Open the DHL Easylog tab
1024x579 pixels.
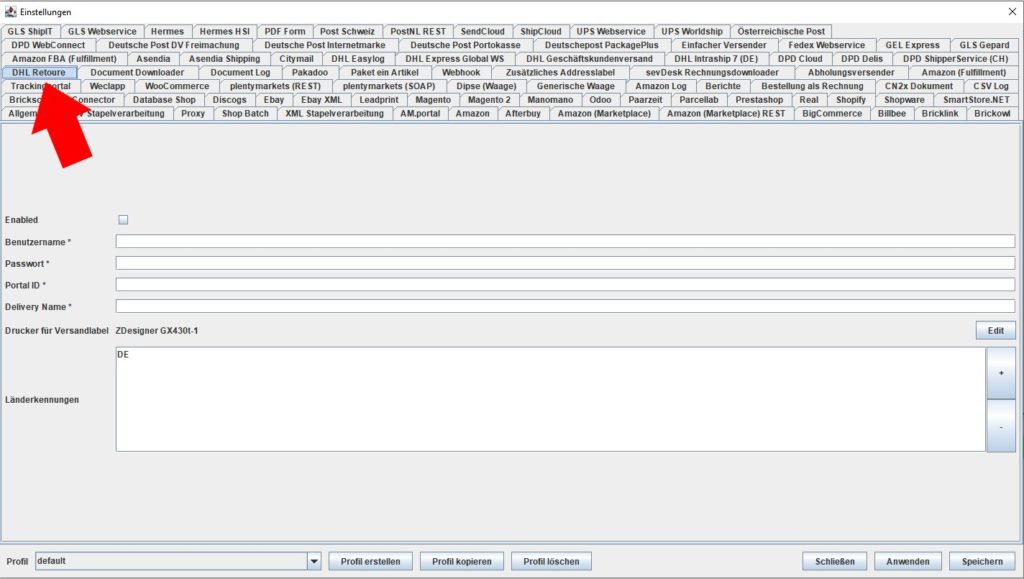coord(358,59)
